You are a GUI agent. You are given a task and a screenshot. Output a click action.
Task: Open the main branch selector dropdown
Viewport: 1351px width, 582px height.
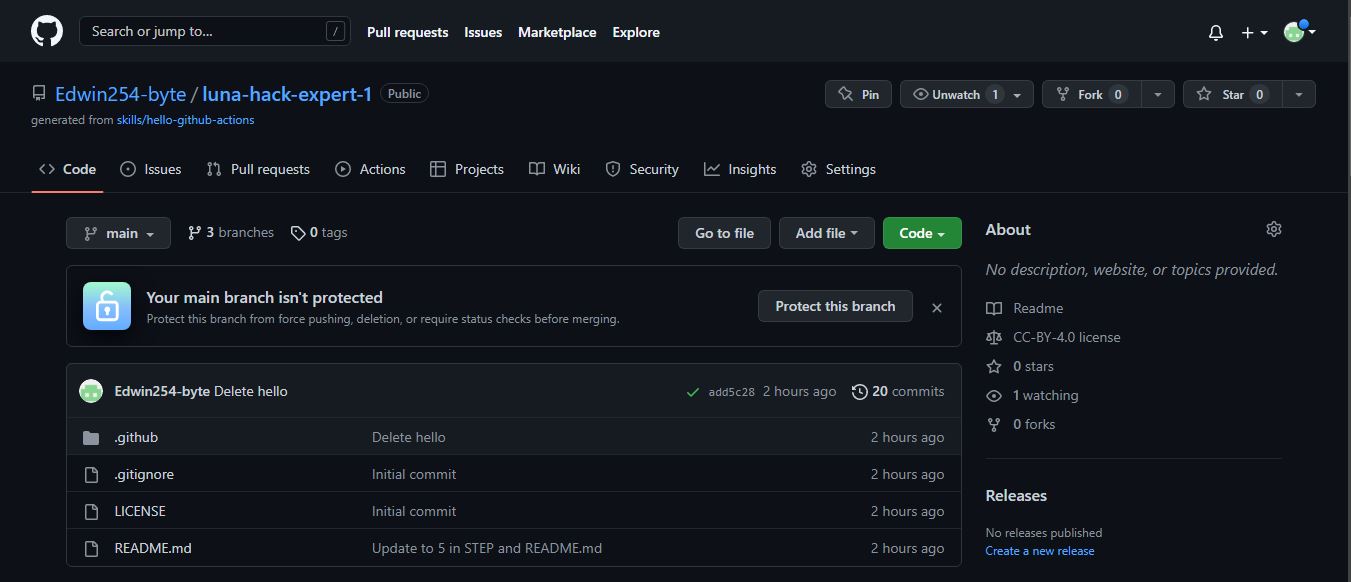pos(118,233)
